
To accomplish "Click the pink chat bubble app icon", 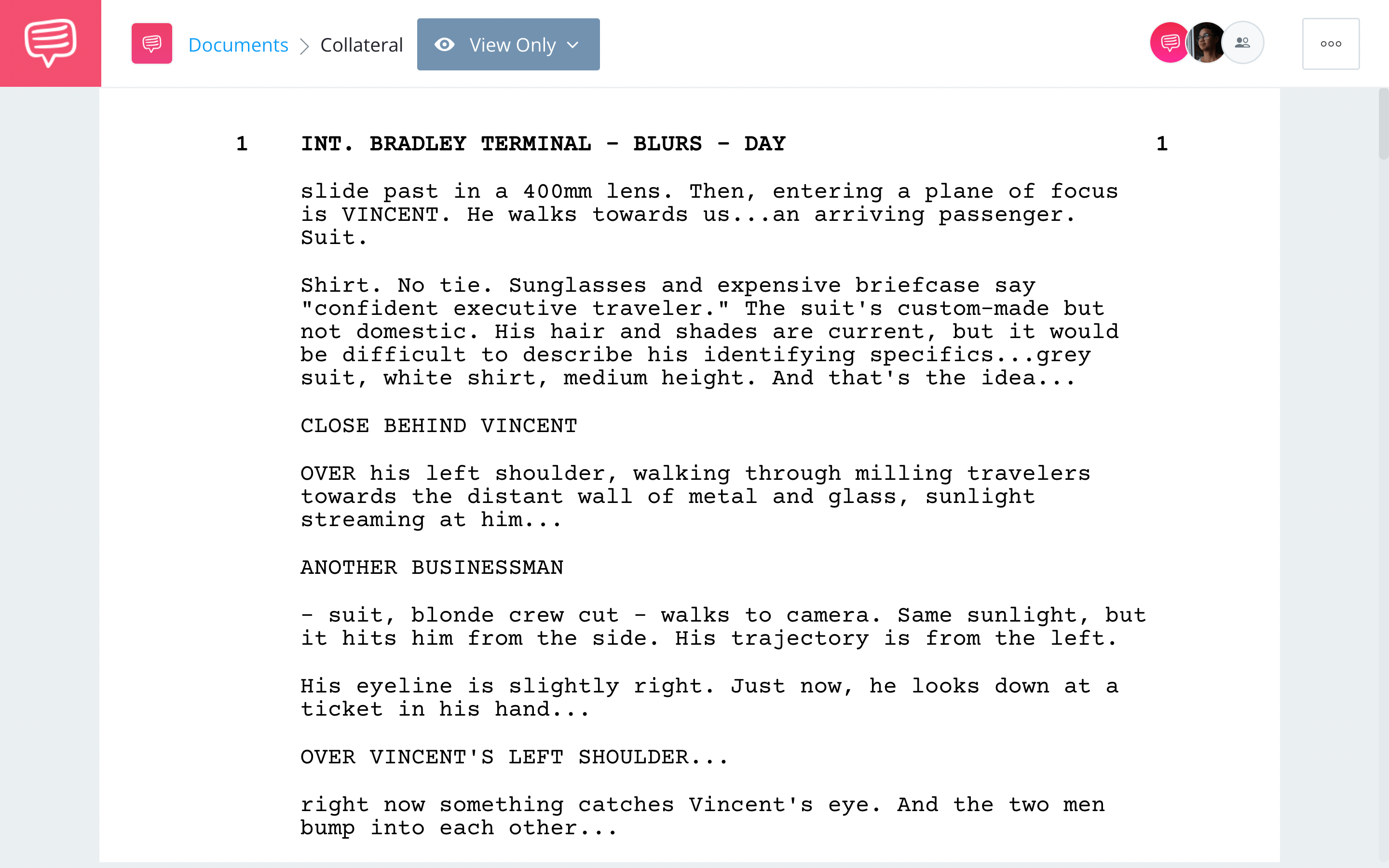I will coord(50,43).
